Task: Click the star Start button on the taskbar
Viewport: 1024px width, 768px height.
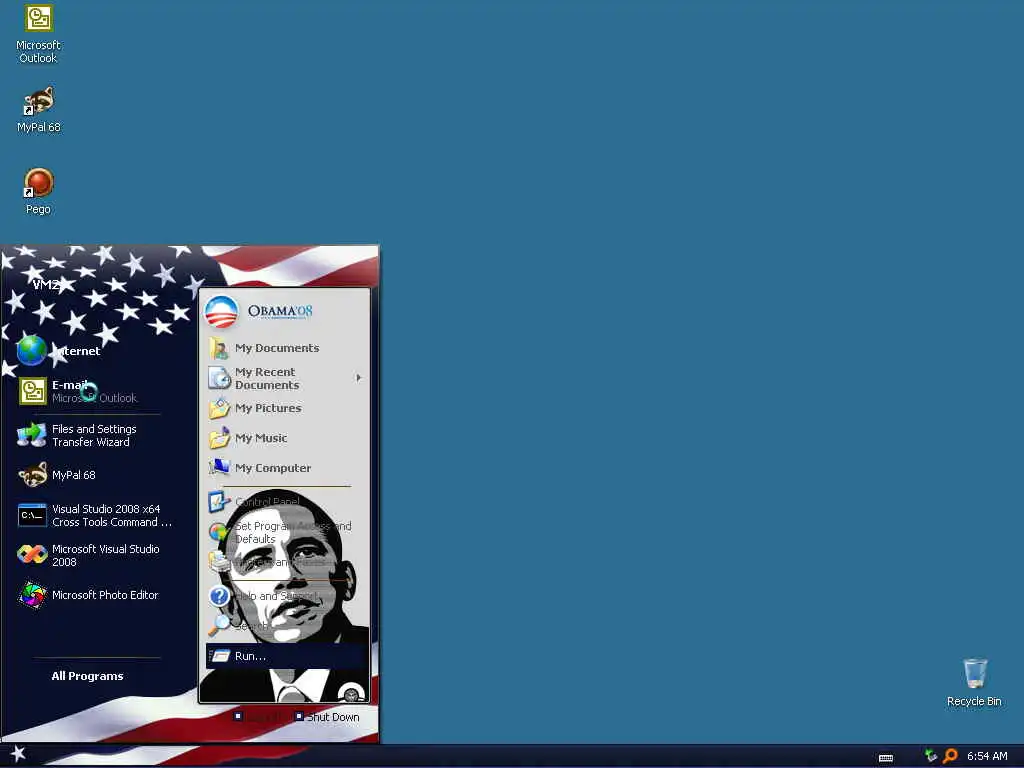Action: point(18,754)
